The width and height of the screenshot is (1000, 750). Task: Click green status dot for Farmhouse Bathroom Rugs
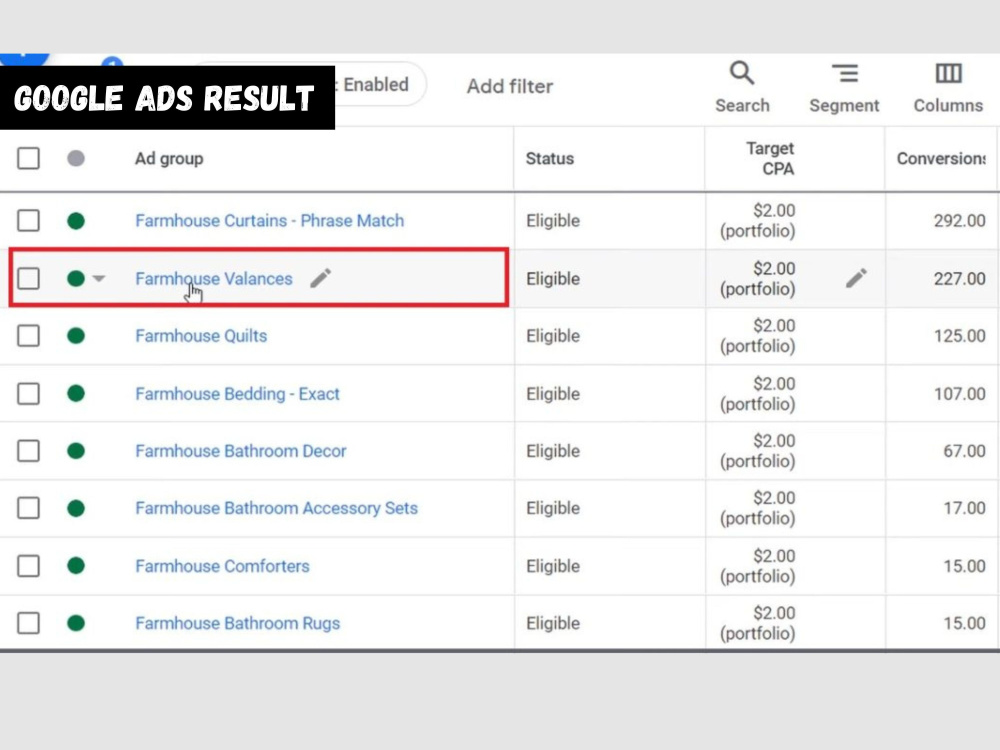(76, 623)
